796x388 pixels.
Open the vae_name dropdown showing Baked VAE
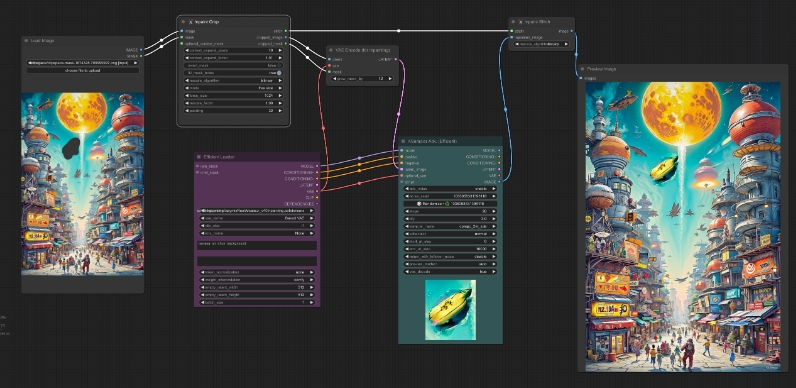coord(256,218)
